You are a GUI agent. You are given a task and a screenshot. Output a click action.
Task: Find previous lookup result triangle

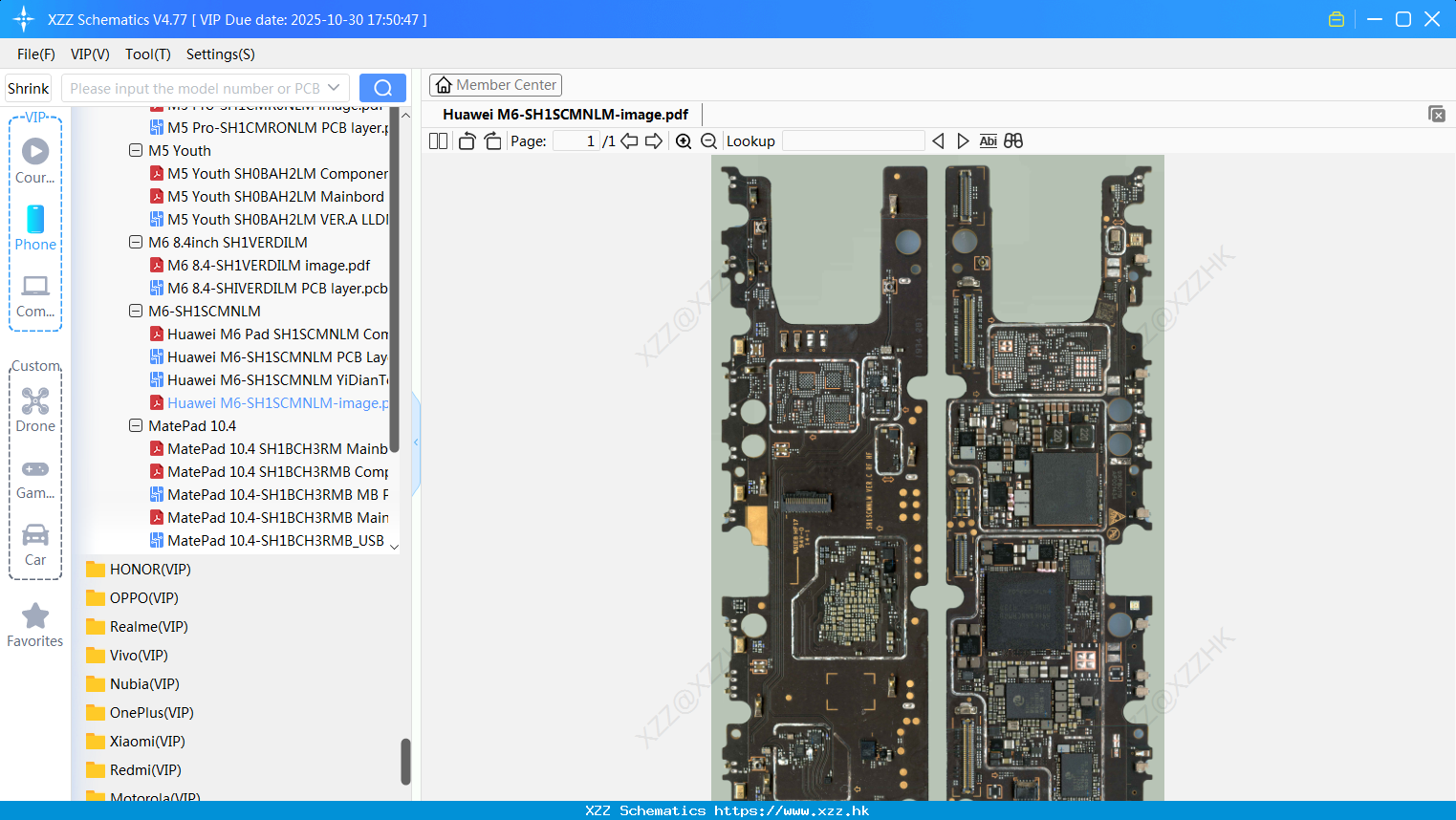(x=938, y=140)
